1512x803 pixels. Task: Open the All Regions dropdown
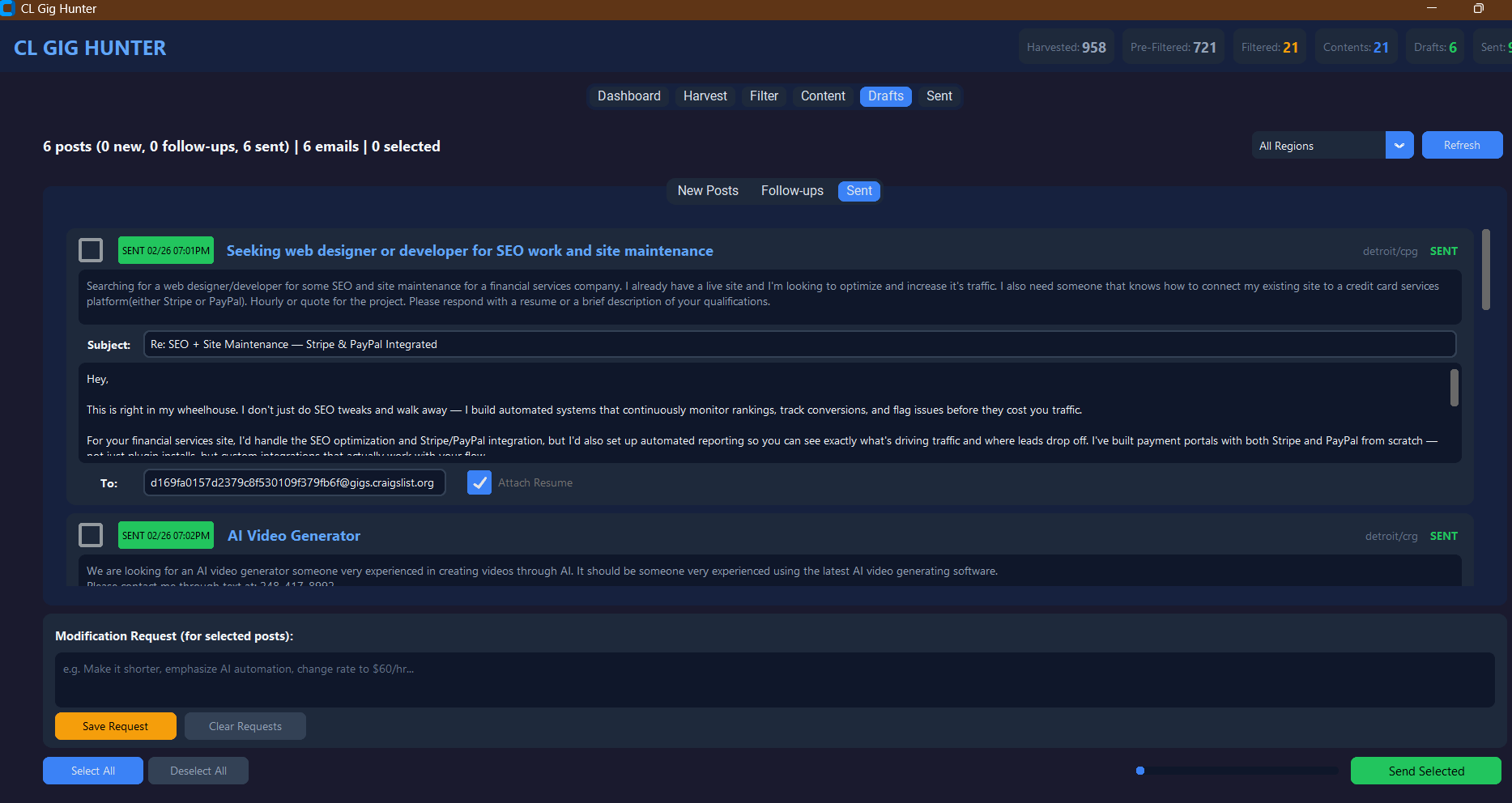click(1320, 145)
